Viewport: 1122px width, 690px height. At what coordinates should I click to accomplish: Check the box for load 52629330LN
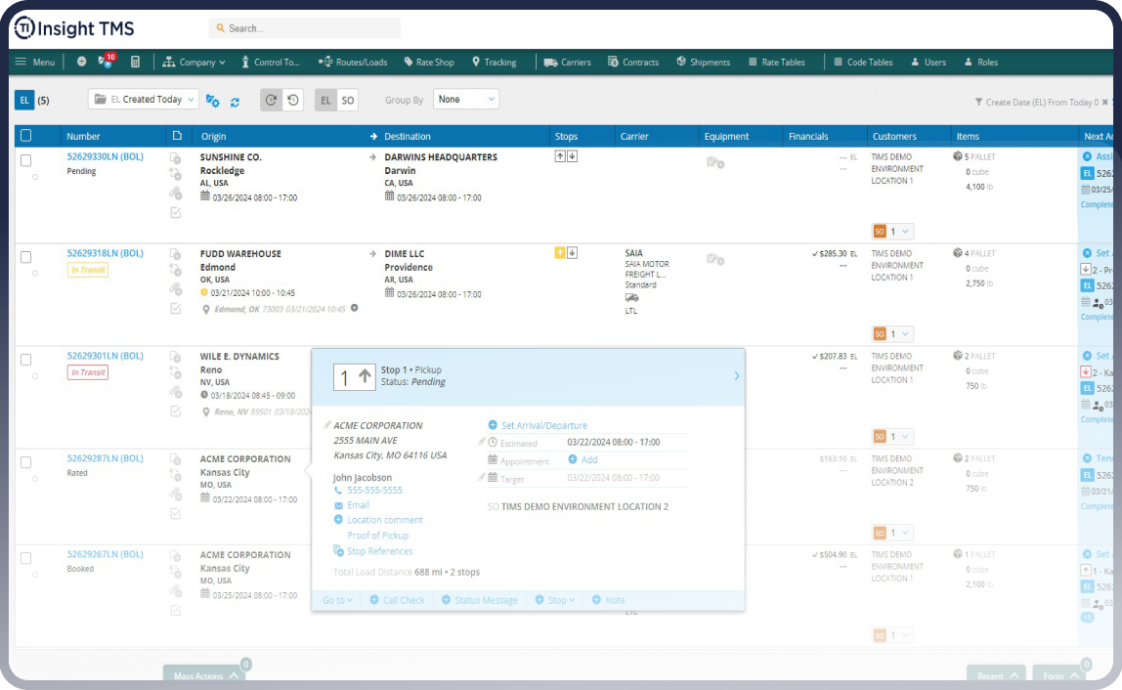click(26, 160)
